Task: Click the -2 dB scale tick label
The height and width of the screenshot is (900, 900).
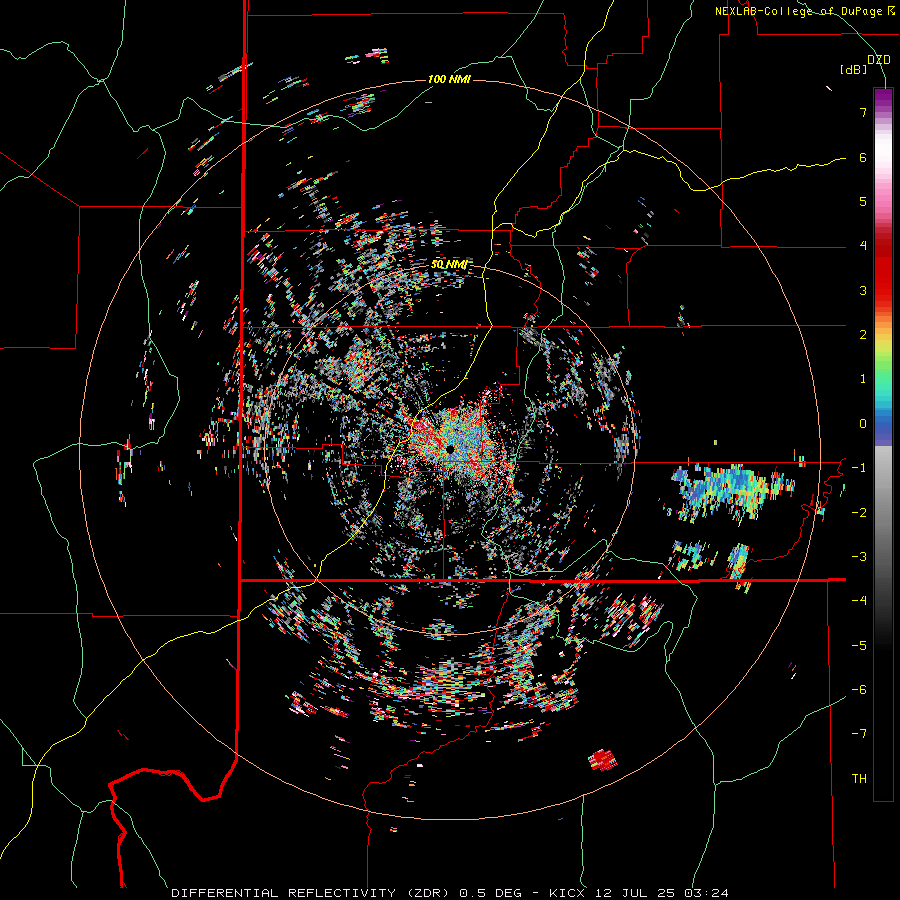Action: [x=859, y=513]
